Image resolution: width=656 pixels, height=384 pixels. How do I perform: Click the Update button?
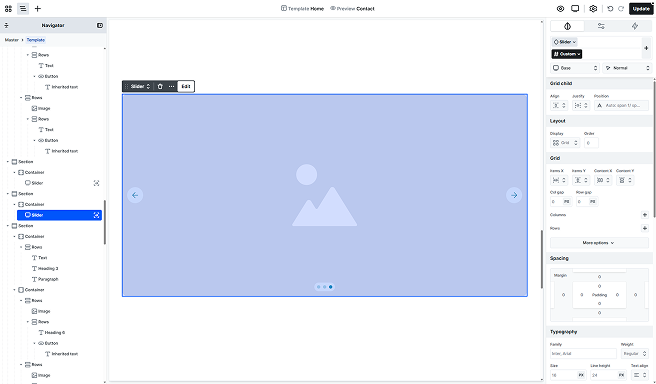[x=641, y=8]
